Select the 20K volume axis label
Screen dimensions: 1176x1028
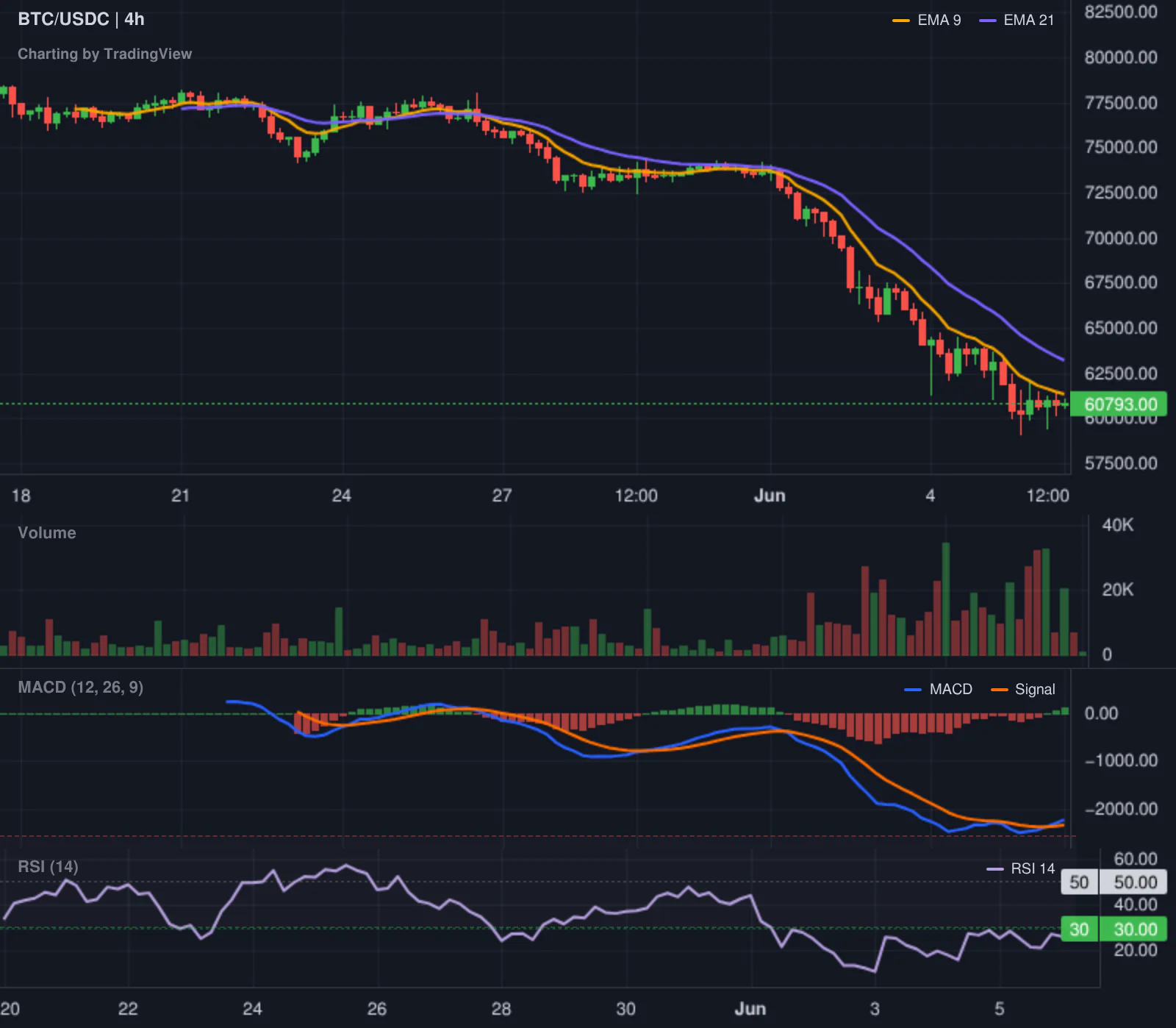pos(1118,590)
